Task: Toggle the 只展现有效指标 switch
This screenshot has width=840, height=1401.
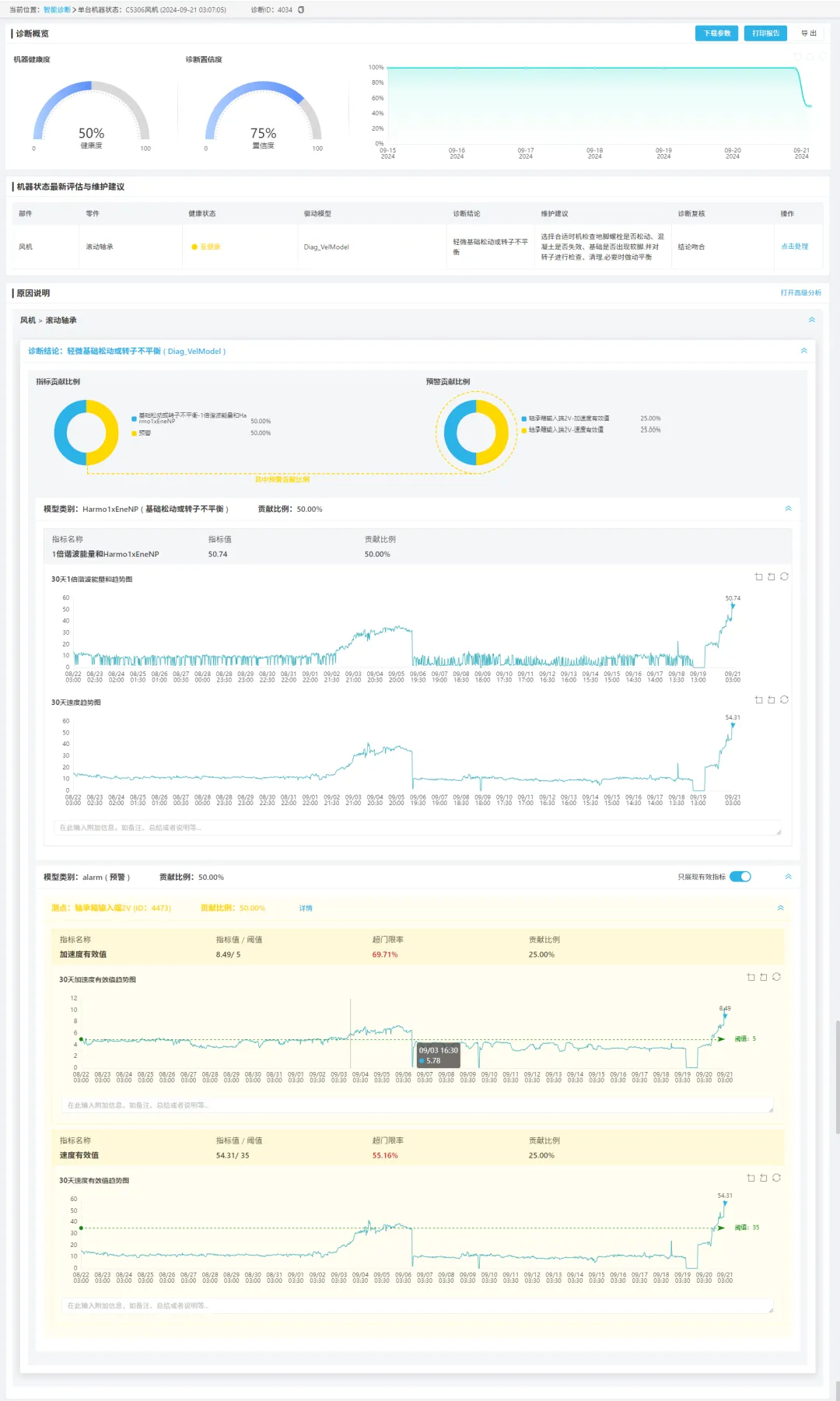Action: pos(740,877)
